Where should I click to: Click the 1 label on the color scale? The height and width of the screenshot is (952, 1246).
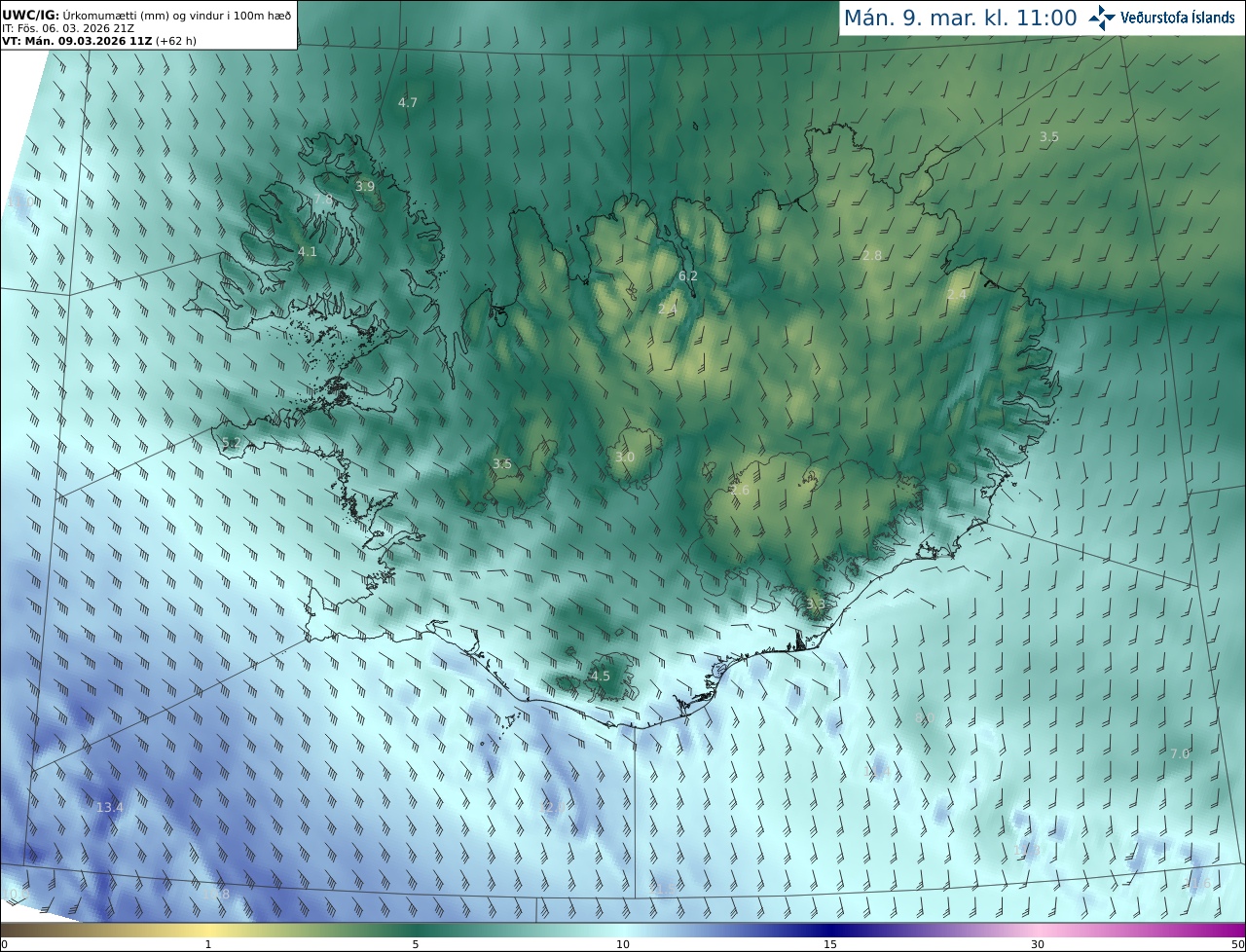tap(208, 944)
